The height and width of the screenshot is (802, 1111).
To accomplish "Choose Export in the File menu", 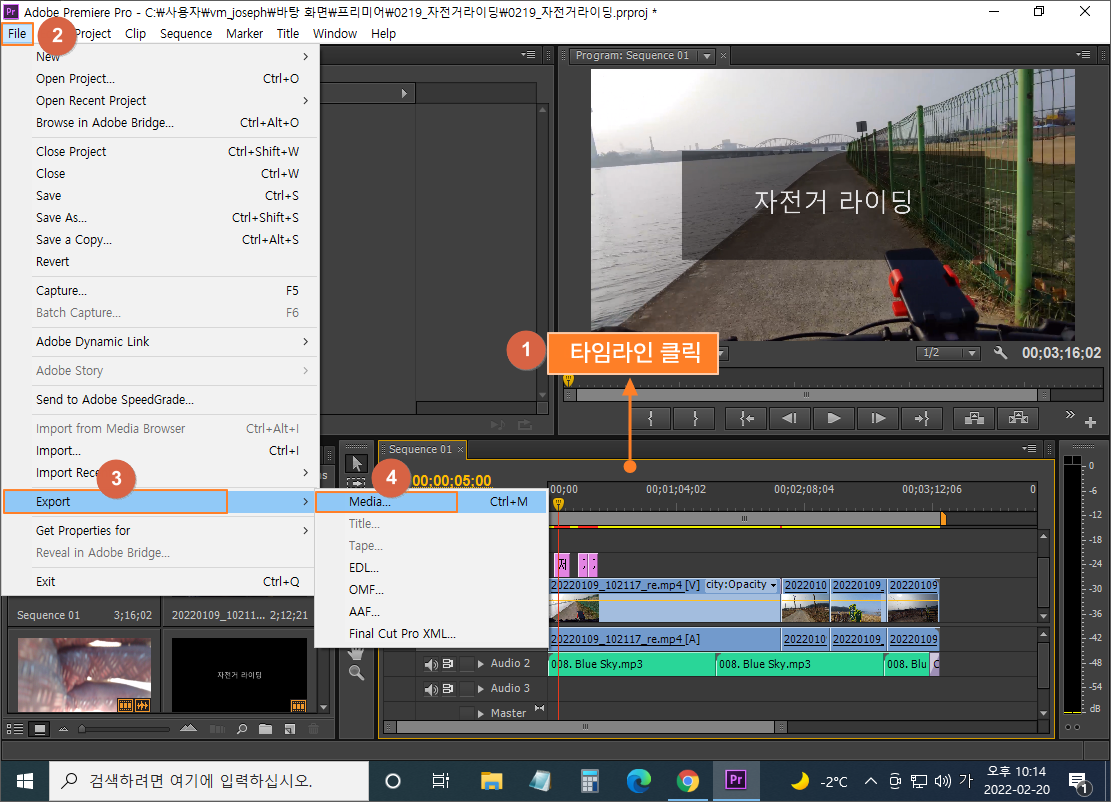I will pyautogui.click(x=159, y=502).
